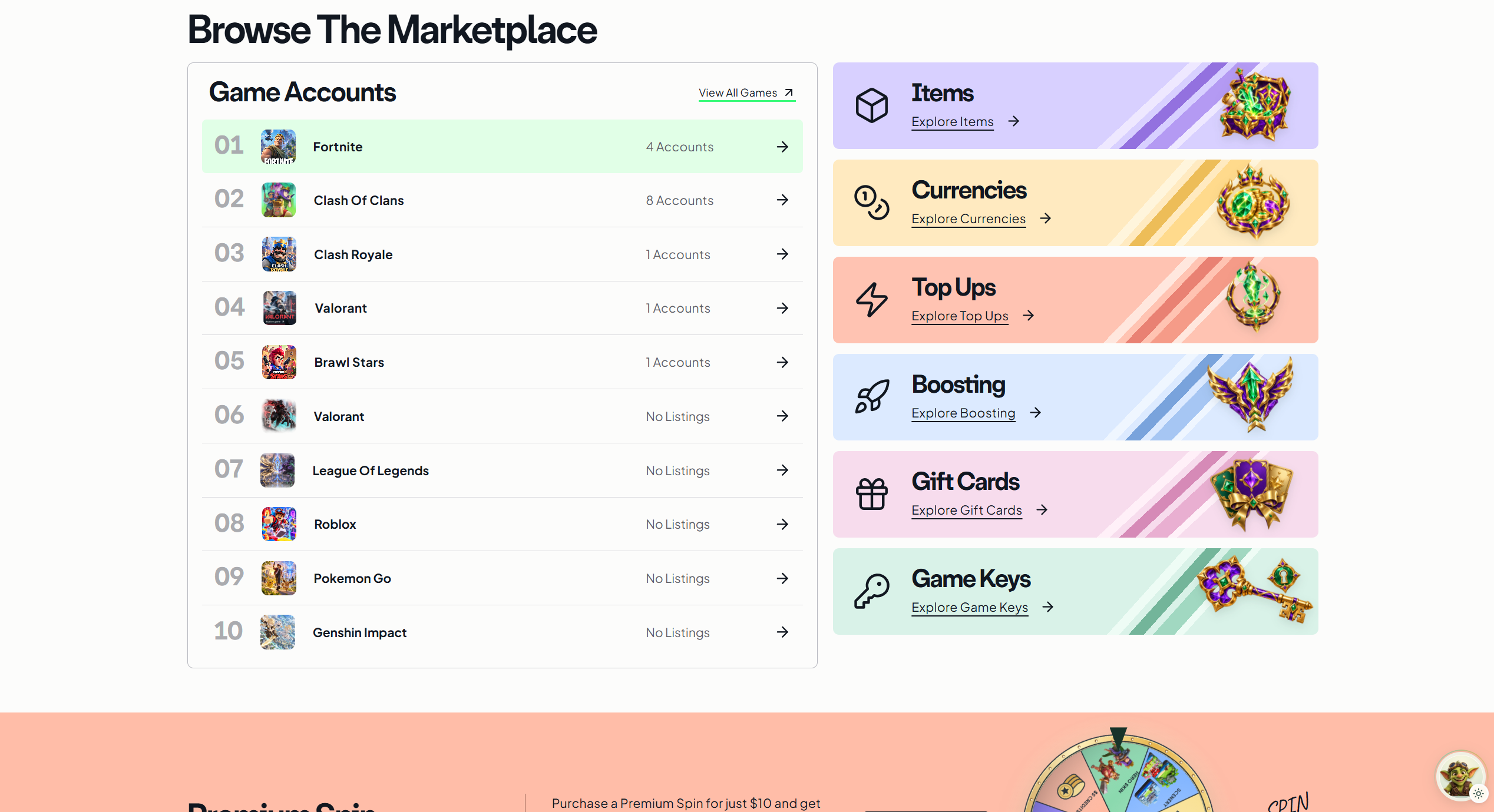Image resolution: width=1494 pixels, height=812 pixels.
Task: Open the League Of Legends name text
Action: [371, 471]
